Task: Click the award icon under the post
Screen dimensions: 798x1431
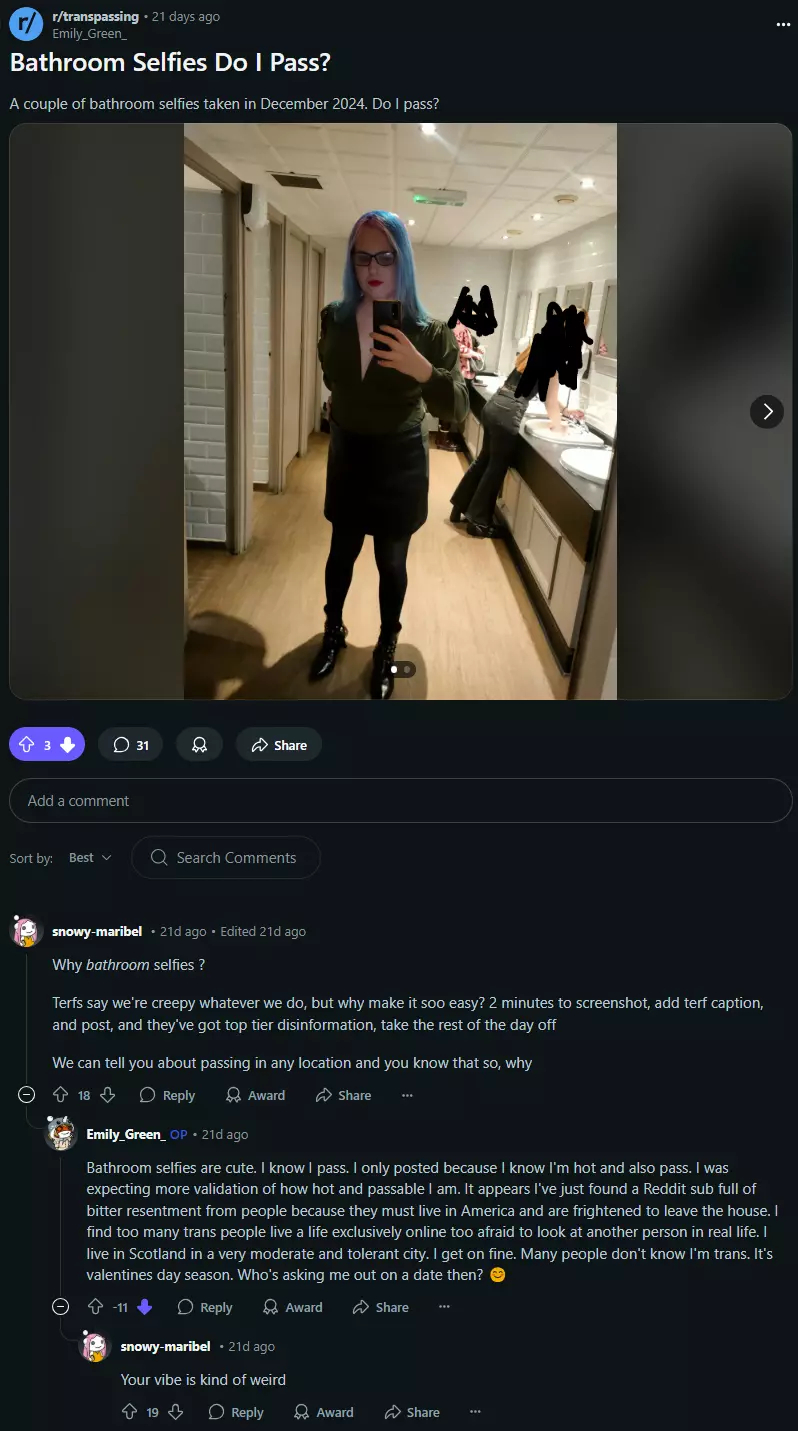Action: click(199, 745)
